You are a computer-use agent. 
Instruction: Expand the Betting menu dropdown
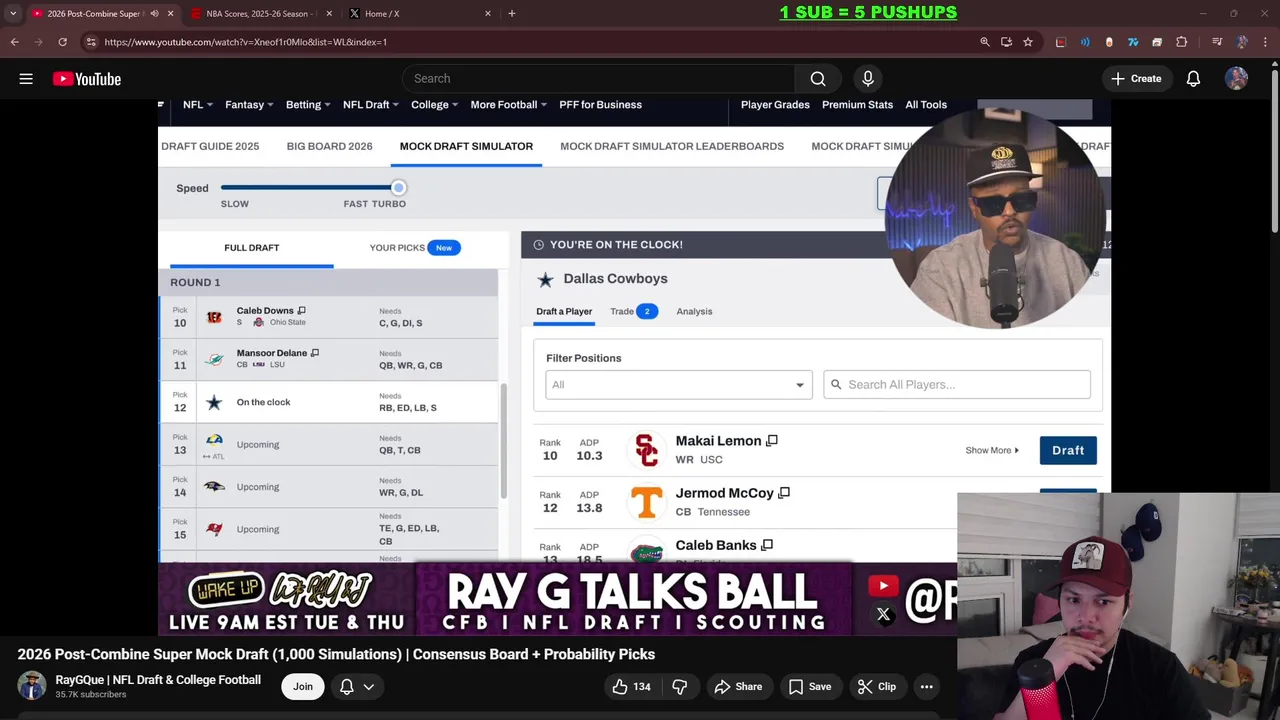308,105
